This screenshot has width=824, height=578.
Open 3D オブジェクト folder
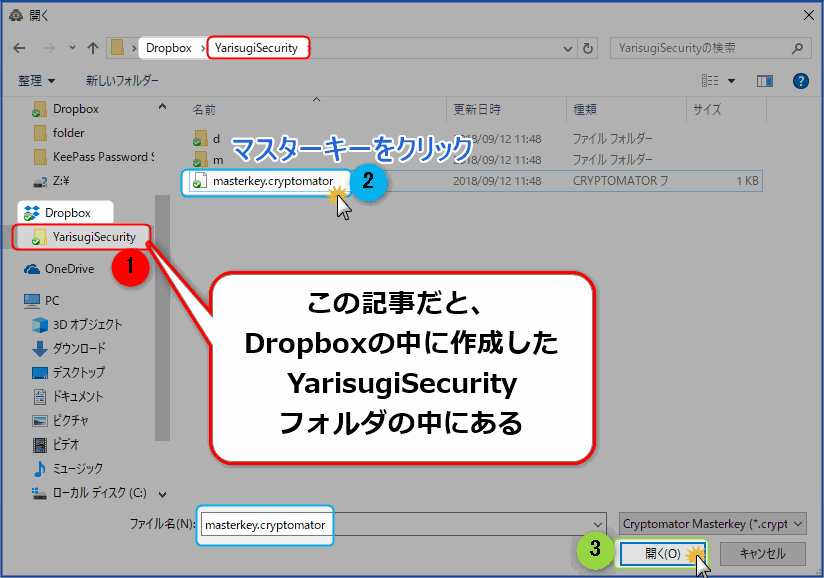point(87,325)
